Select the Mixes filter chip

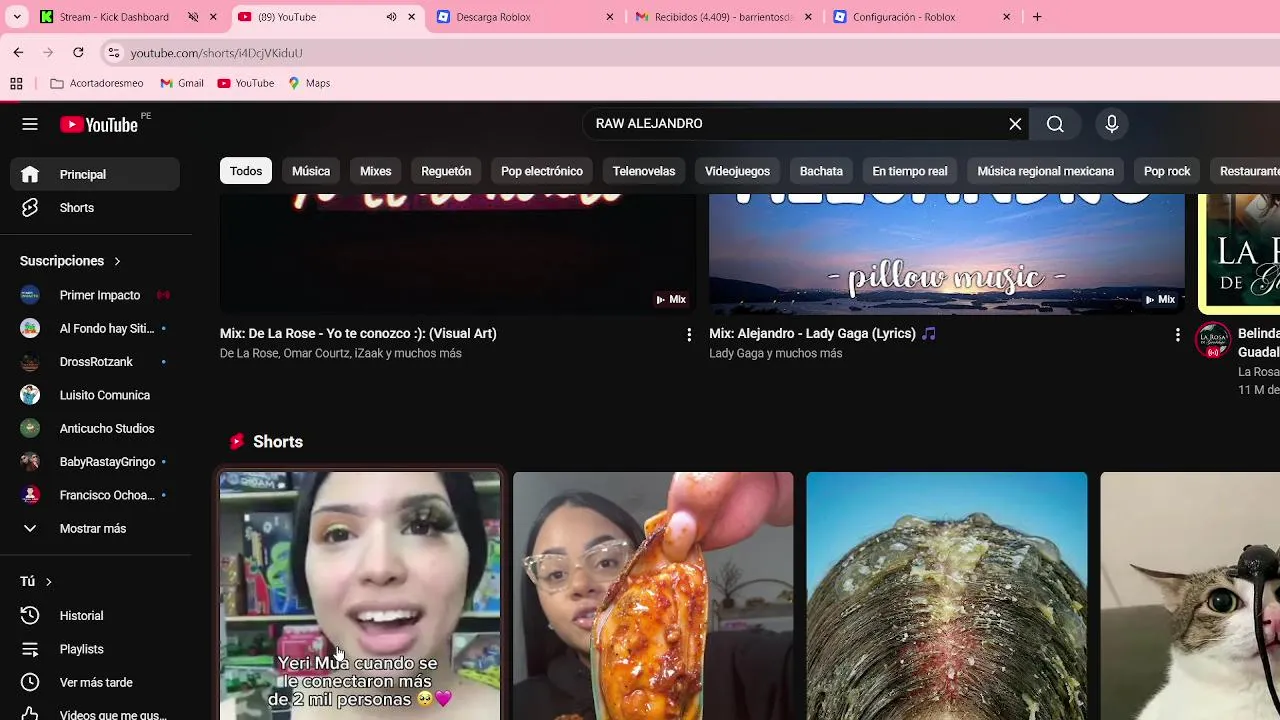pos(376,171)
